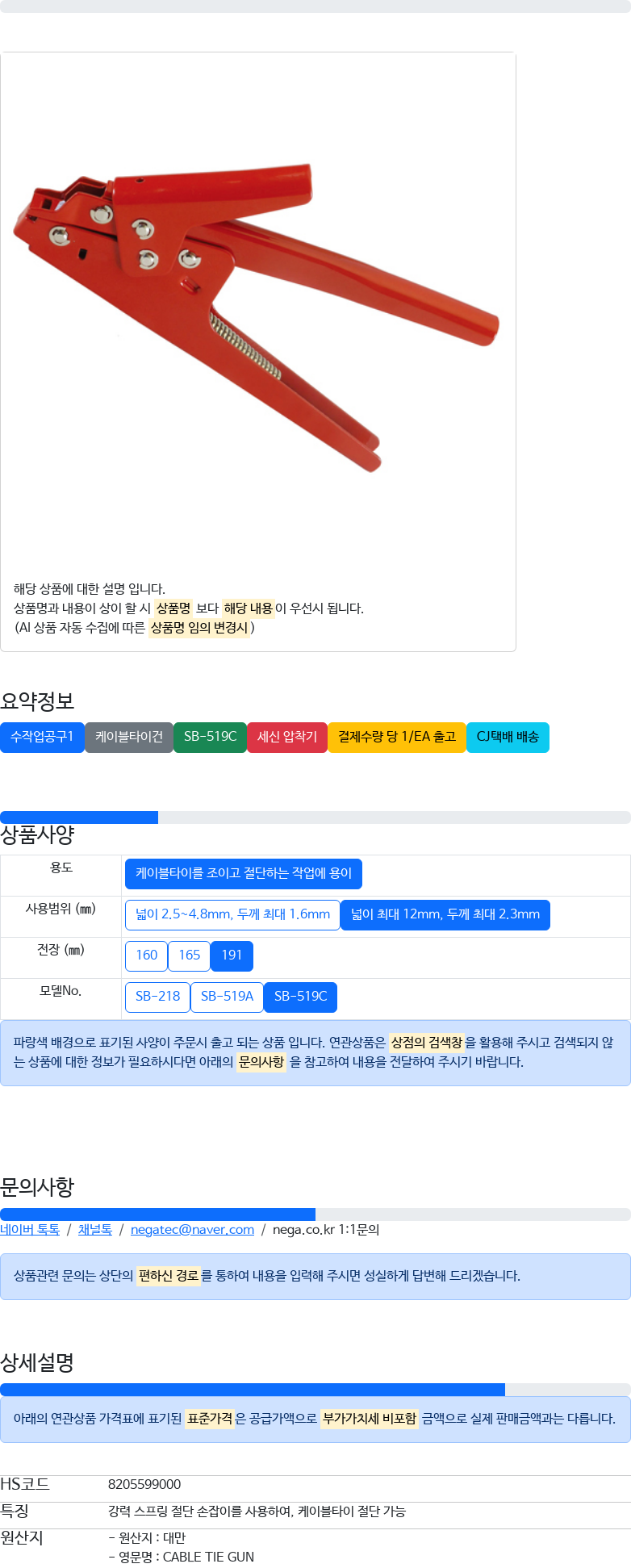Click the green SB-519C summary tag
631x1568 pixels.
pyautogui.click(x=210, y=737)
